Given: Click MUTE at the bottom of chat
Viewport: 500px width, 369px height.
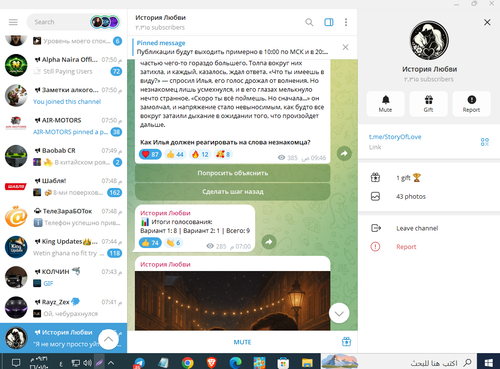Looking at the screenshot, I should [242, 342].
